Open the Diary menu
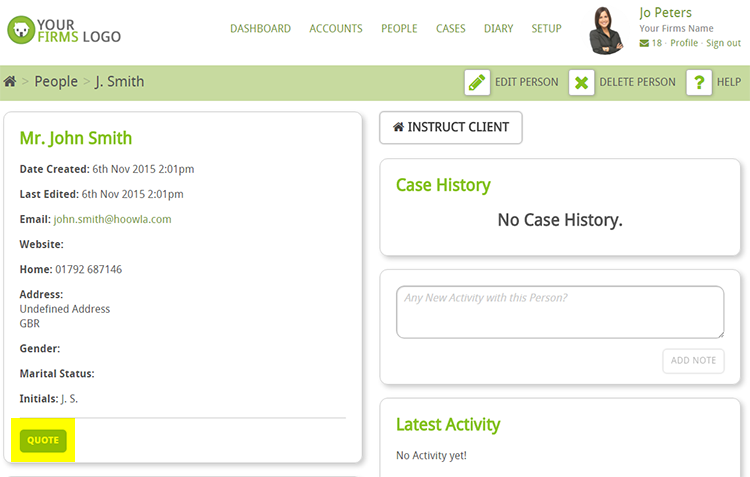This screenshot has width=750, height=477. click(498, 29)
